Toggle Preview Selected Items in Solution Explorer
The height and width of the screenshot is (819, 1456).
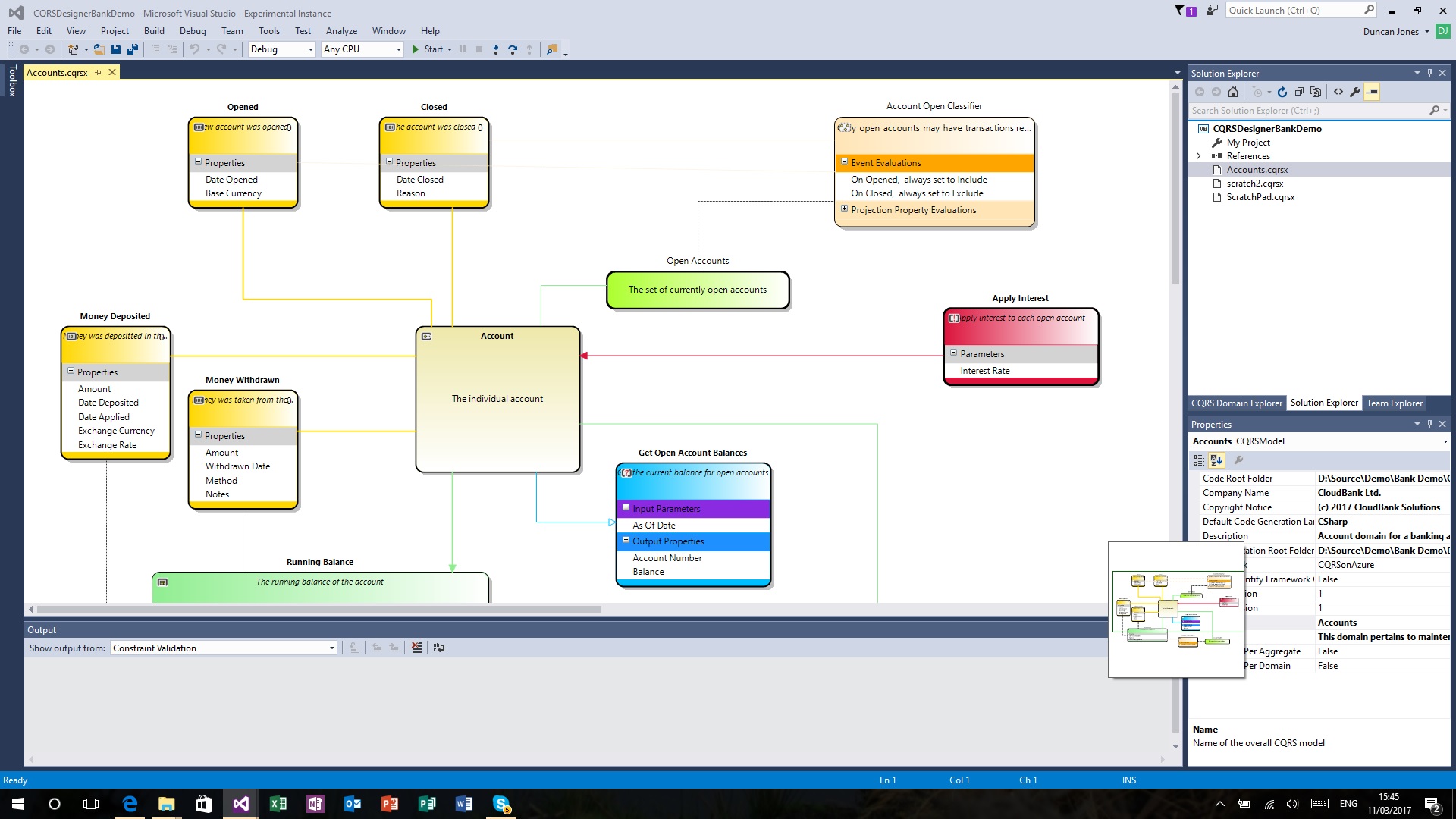[x=1372, y=92]
